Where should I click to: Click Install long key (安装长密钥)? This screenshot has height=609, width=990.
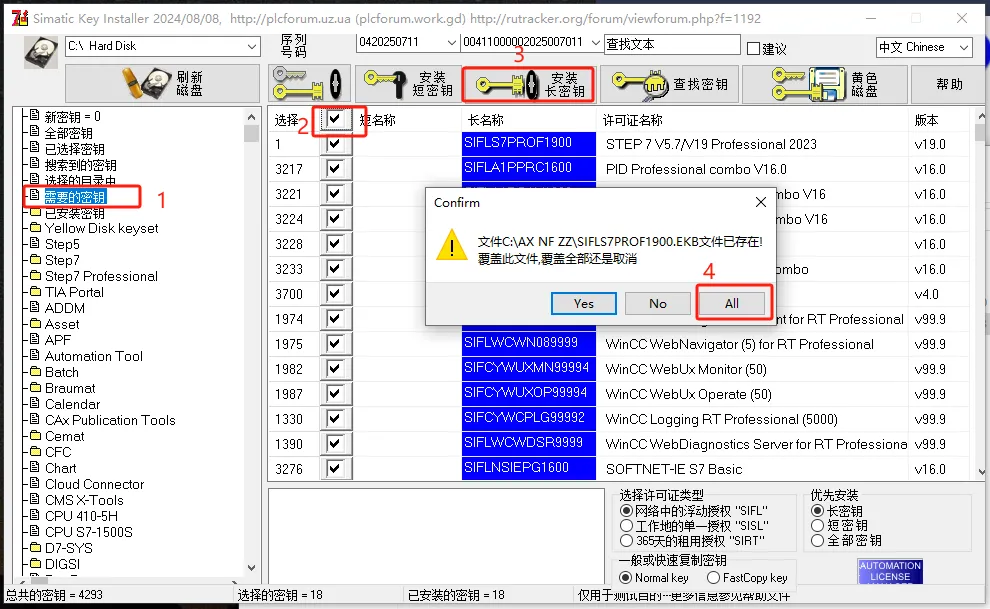pos(528,84)
